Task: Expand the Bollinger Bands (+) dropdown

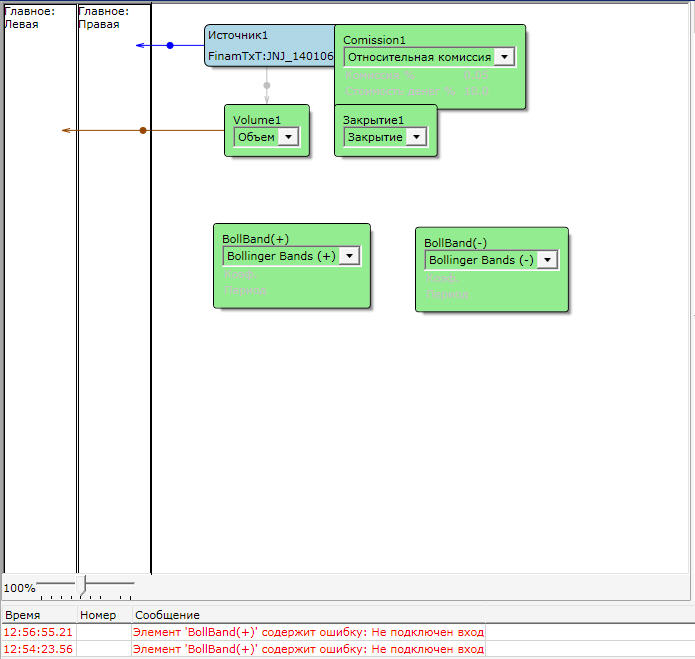Action: [349, 256]
